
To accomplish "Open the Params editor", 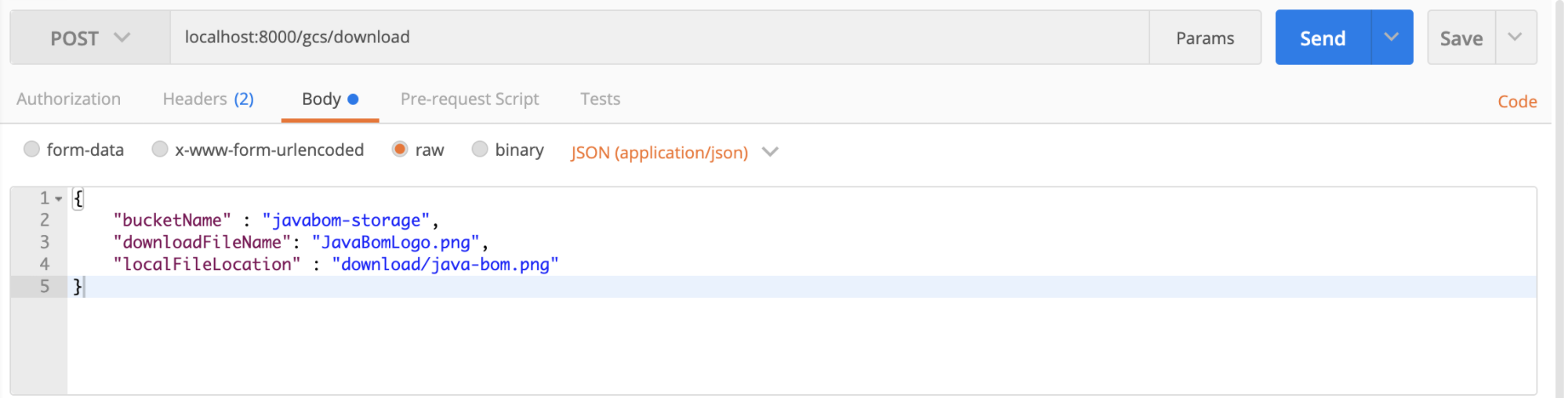I will click(x=1205, y=38).
